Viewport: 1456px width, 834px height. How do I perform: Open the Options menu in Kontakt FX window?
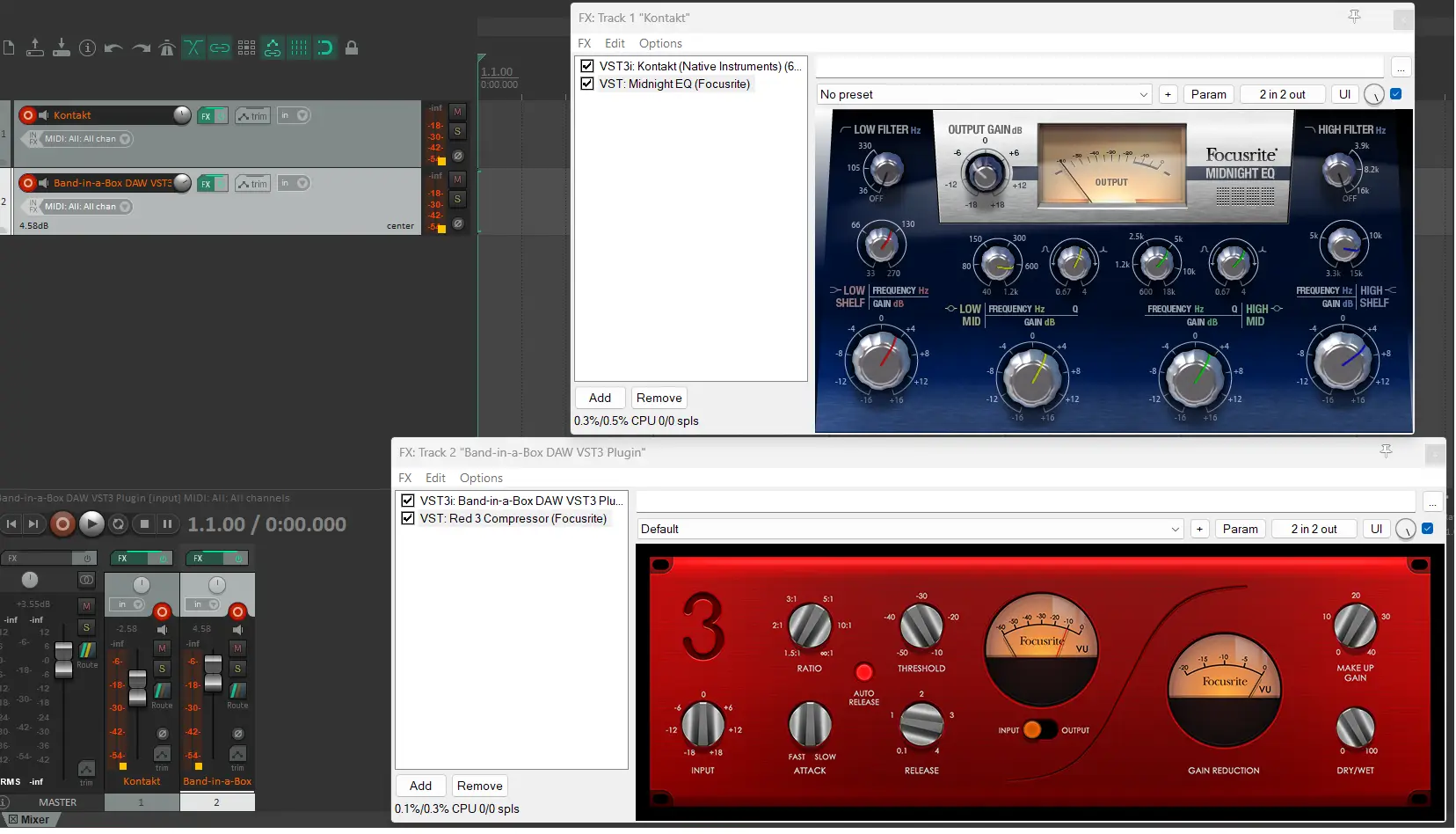[660, 43]
